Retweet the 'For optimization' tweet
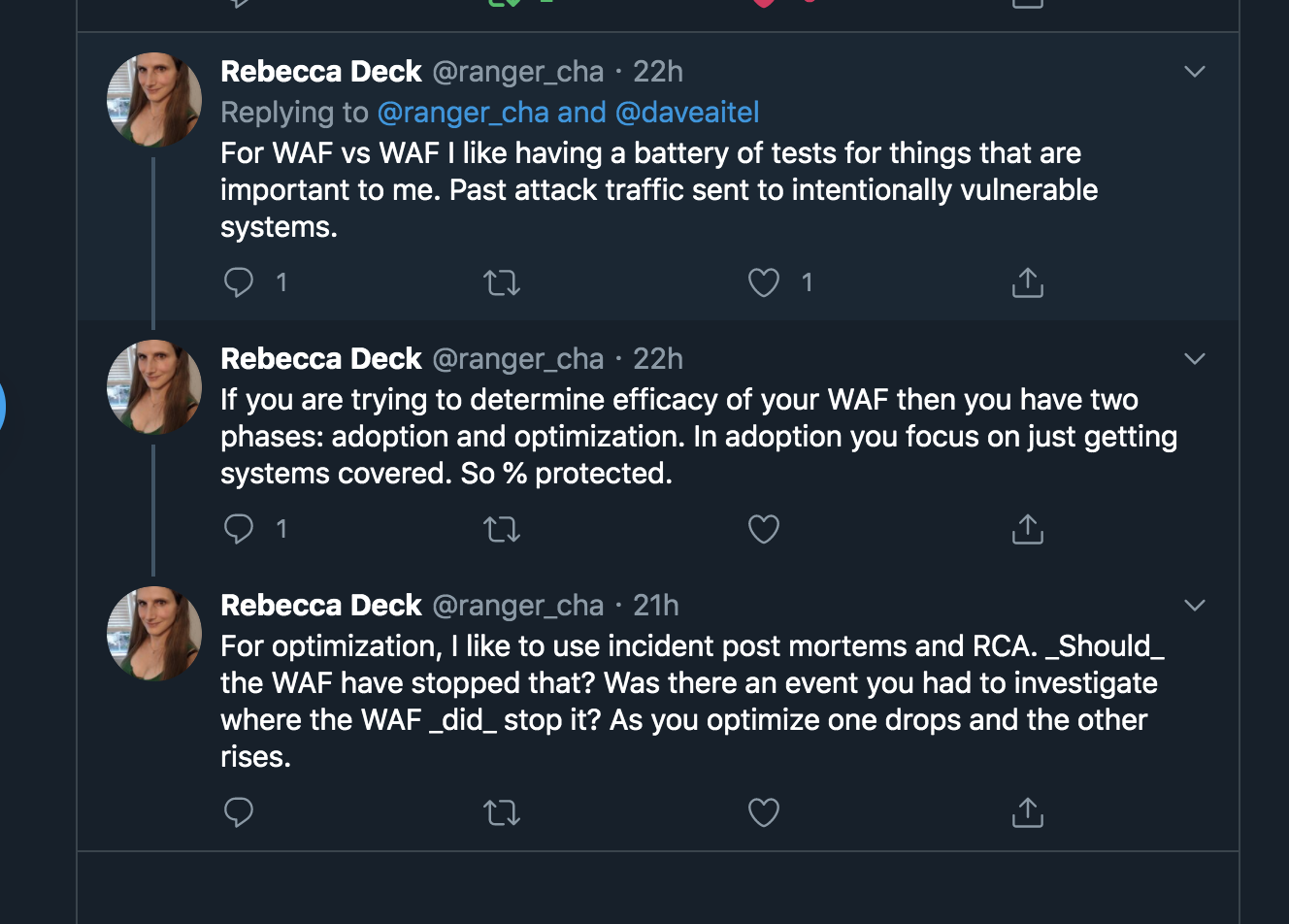This screenshot has height=924, width=1289. [502, 812]
